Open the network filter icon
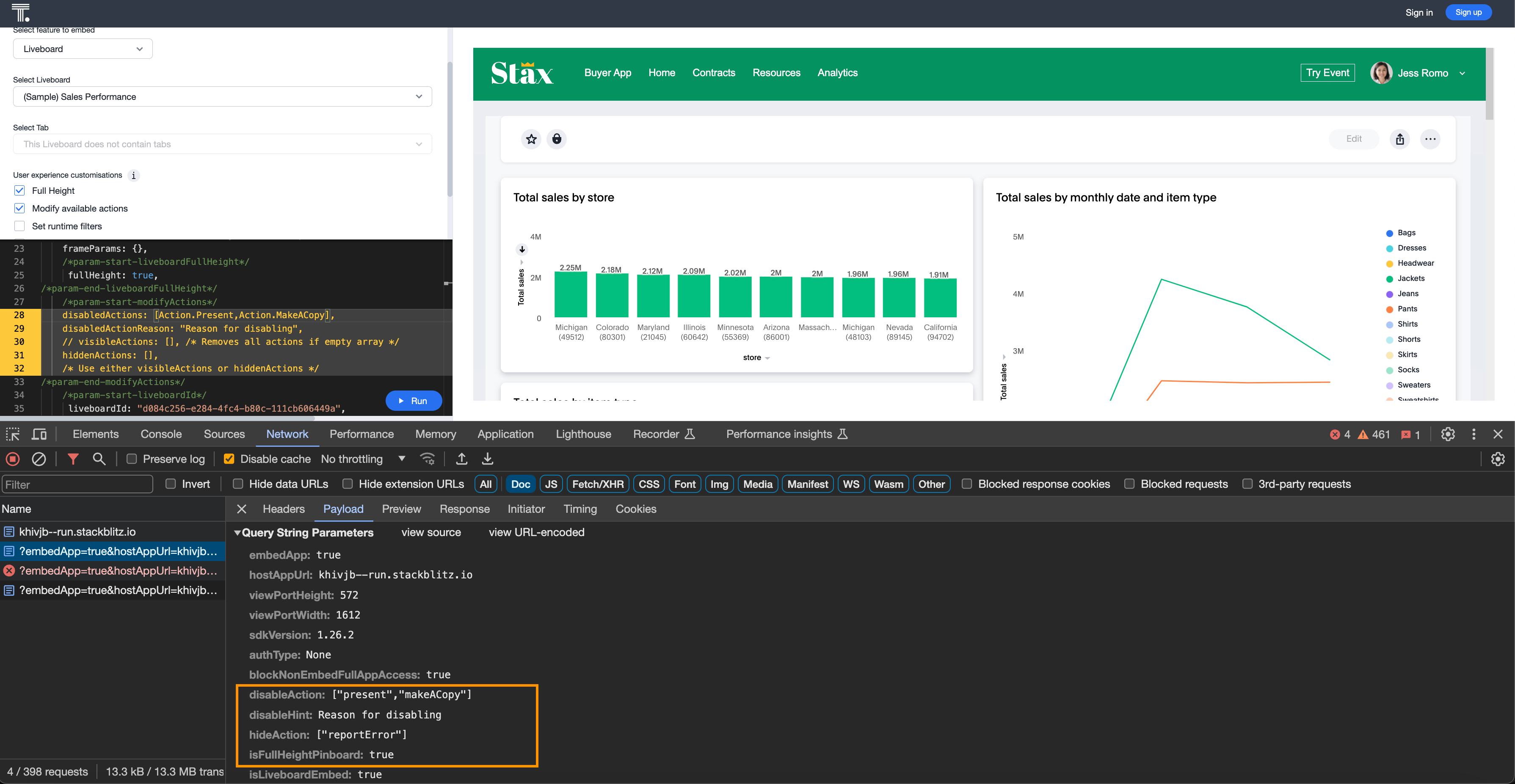The width and height of the screenshot is (1515, 784). pos(73,459)
